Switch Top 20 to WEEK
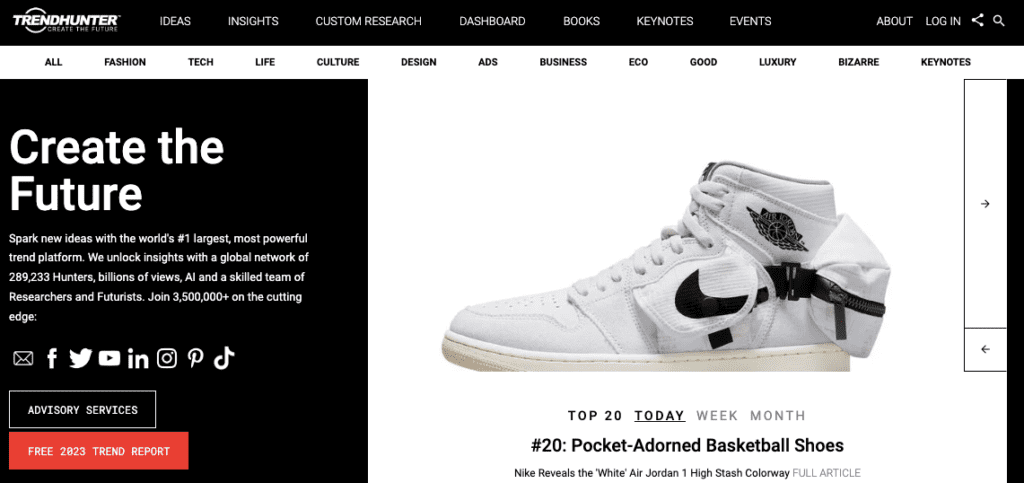 (717, 415)
